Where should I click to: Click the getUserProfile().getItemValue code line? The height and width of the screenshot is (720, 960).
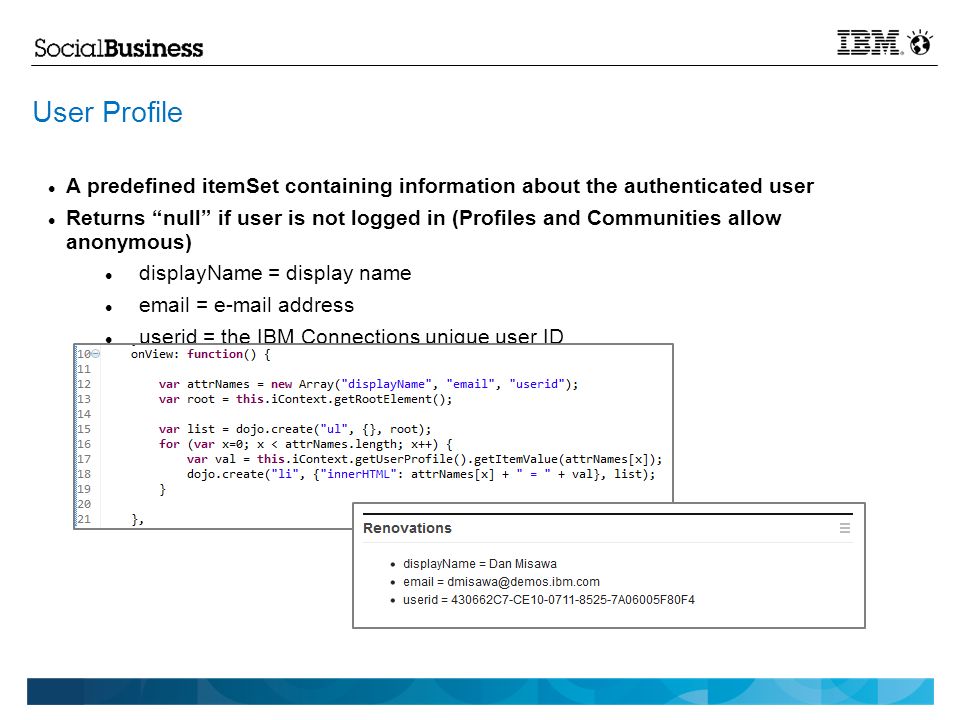click(x=425, y=459)
